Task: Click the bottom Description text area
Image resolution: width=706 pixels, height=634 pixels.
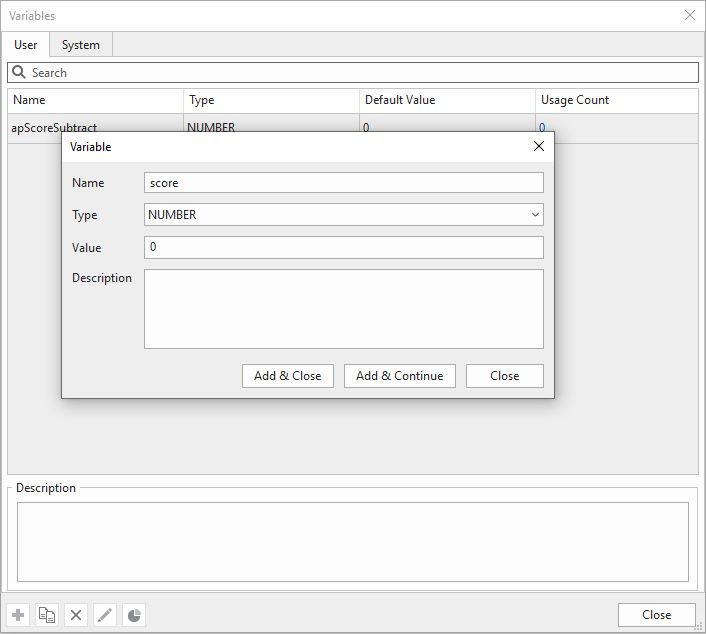Action: [353, 542]
